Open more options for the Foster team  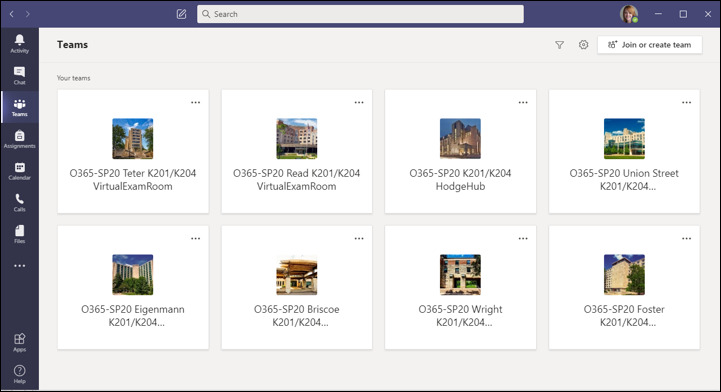point(687,239)
